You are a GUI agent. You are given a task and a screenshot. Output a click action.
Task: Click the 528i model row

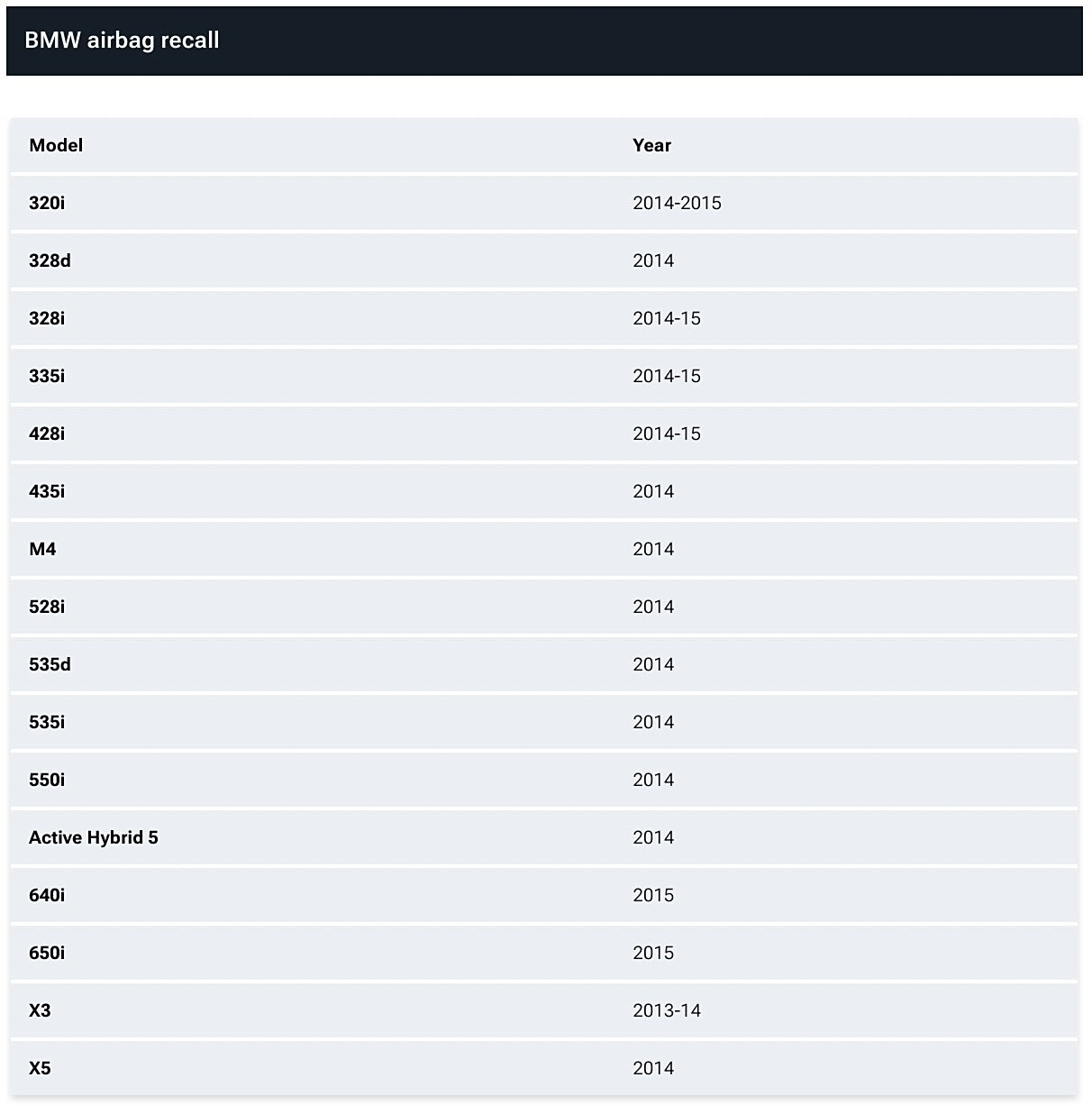[544, 607]
